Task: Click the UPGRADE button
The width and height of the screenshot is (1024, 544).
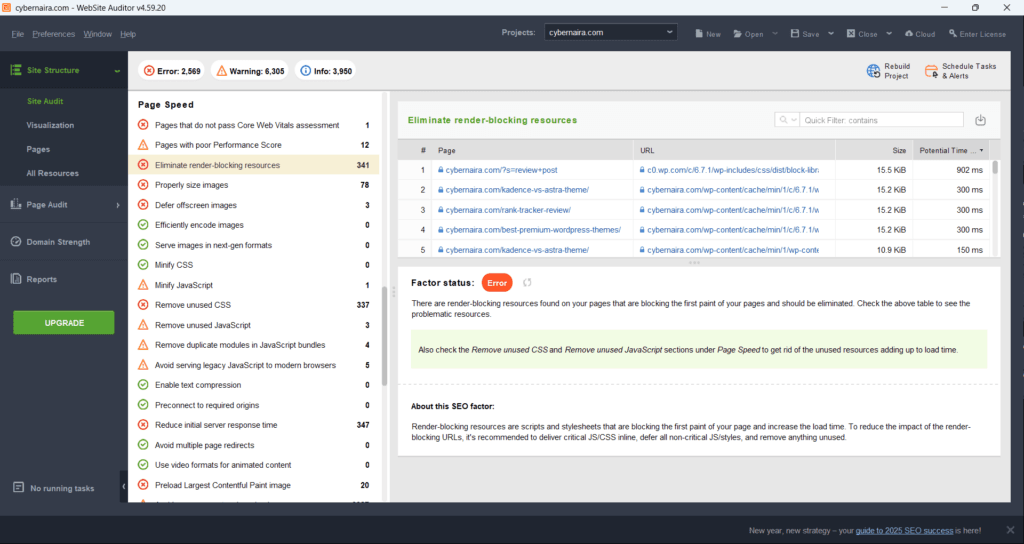Action: (x=64, y=323)
